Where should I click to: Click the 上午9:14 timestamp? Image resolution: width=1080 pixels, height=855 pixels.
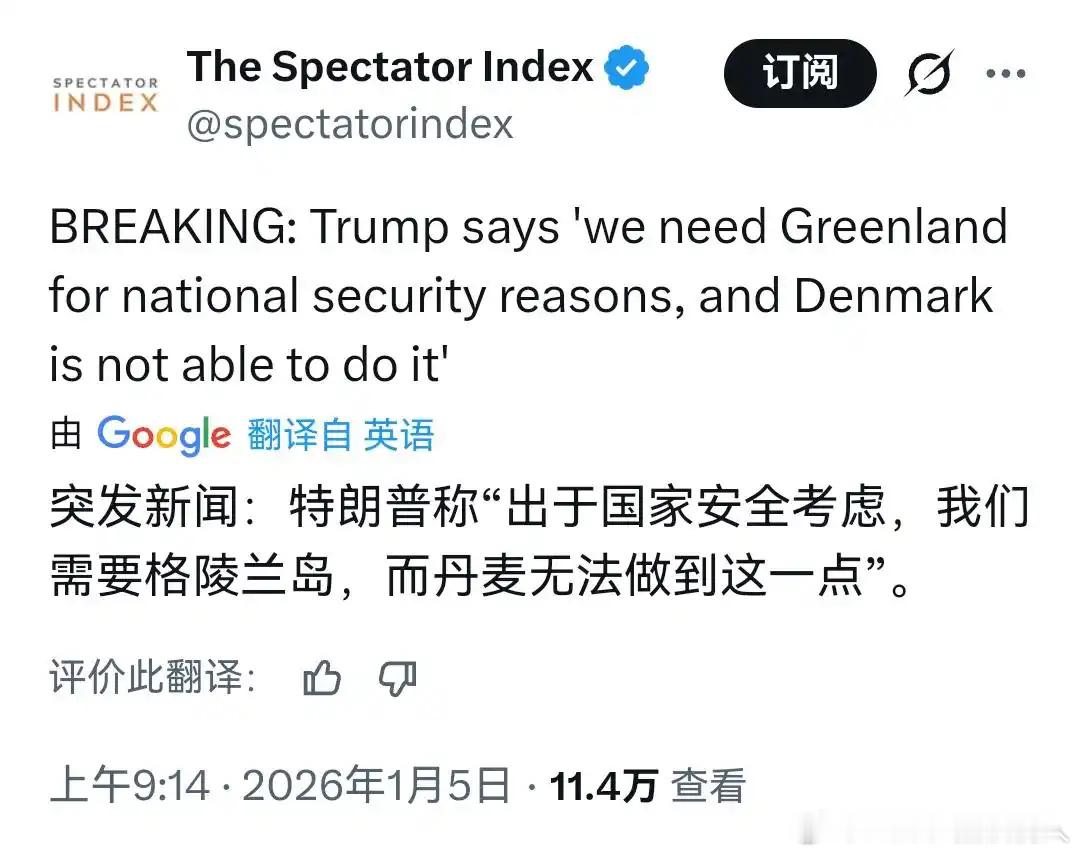pyautogui.click(x=130, y=786)
